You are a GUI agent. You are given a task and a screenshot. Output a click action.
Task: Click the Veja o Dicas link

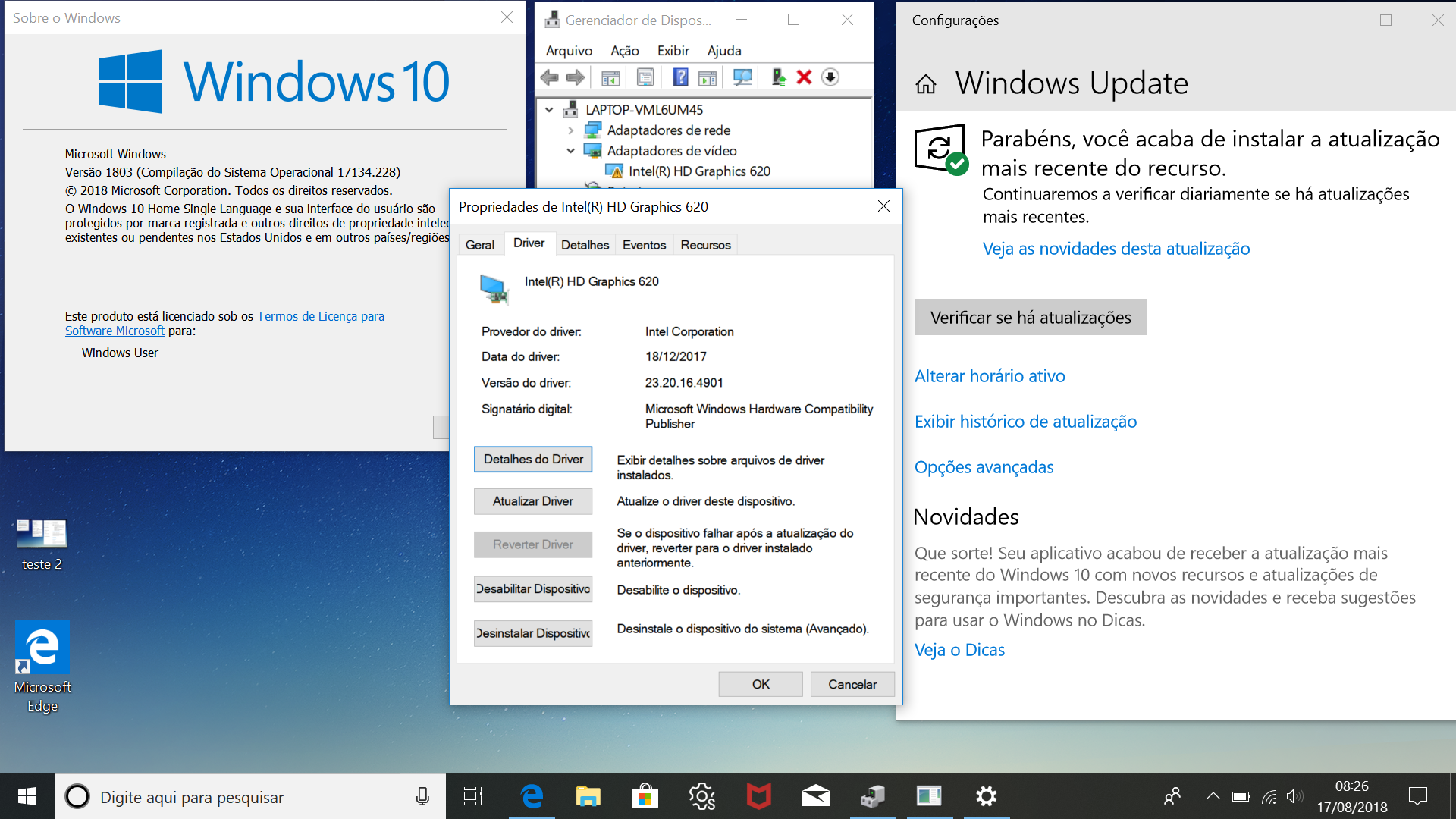tap(959, 650)
